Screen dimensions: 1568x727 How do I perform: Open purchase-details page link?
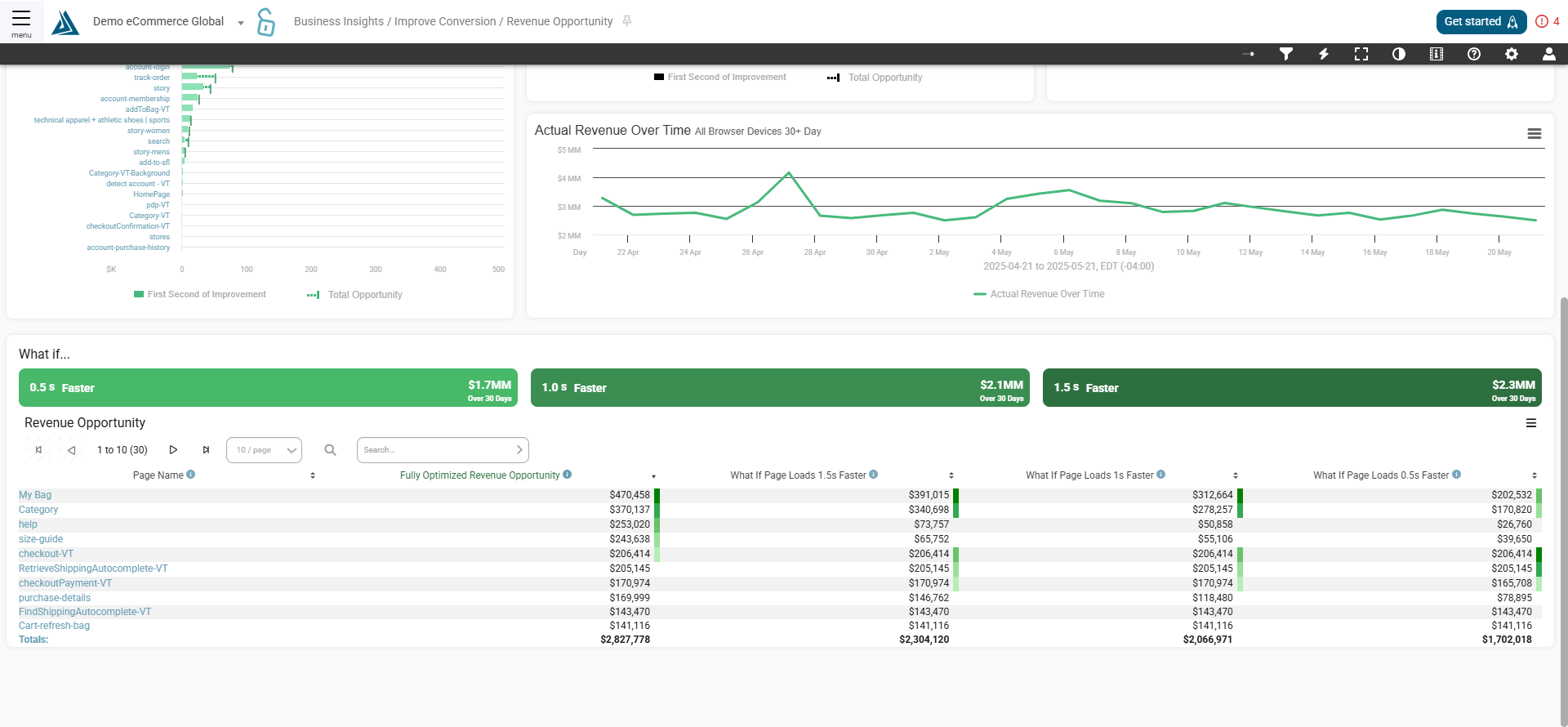point(55,598)
